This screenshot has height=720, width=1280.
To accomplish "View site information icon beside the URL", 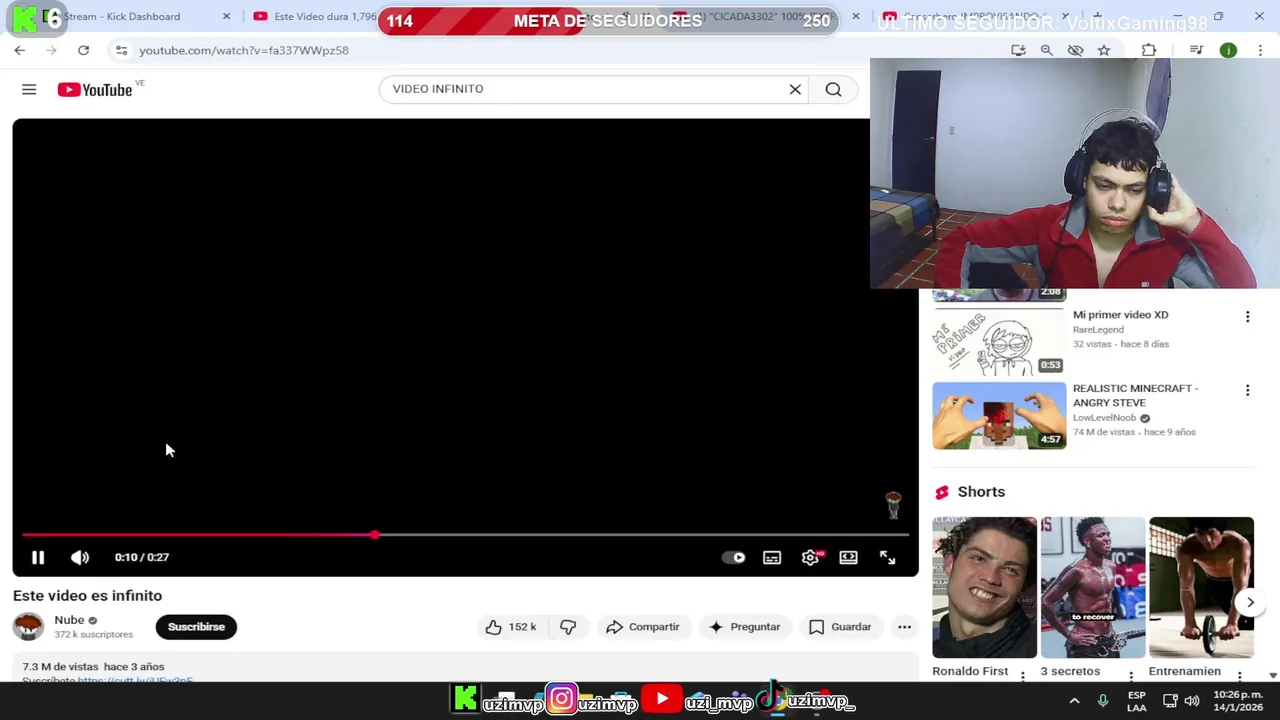I will (121, 50).
